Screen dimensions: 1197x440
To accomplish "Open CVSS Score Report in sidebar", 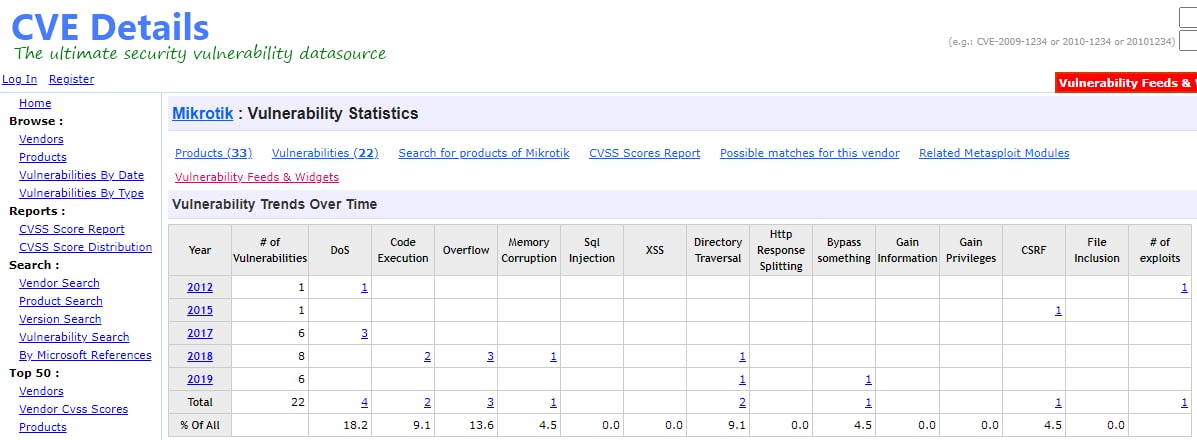I will tap(72, 229).
